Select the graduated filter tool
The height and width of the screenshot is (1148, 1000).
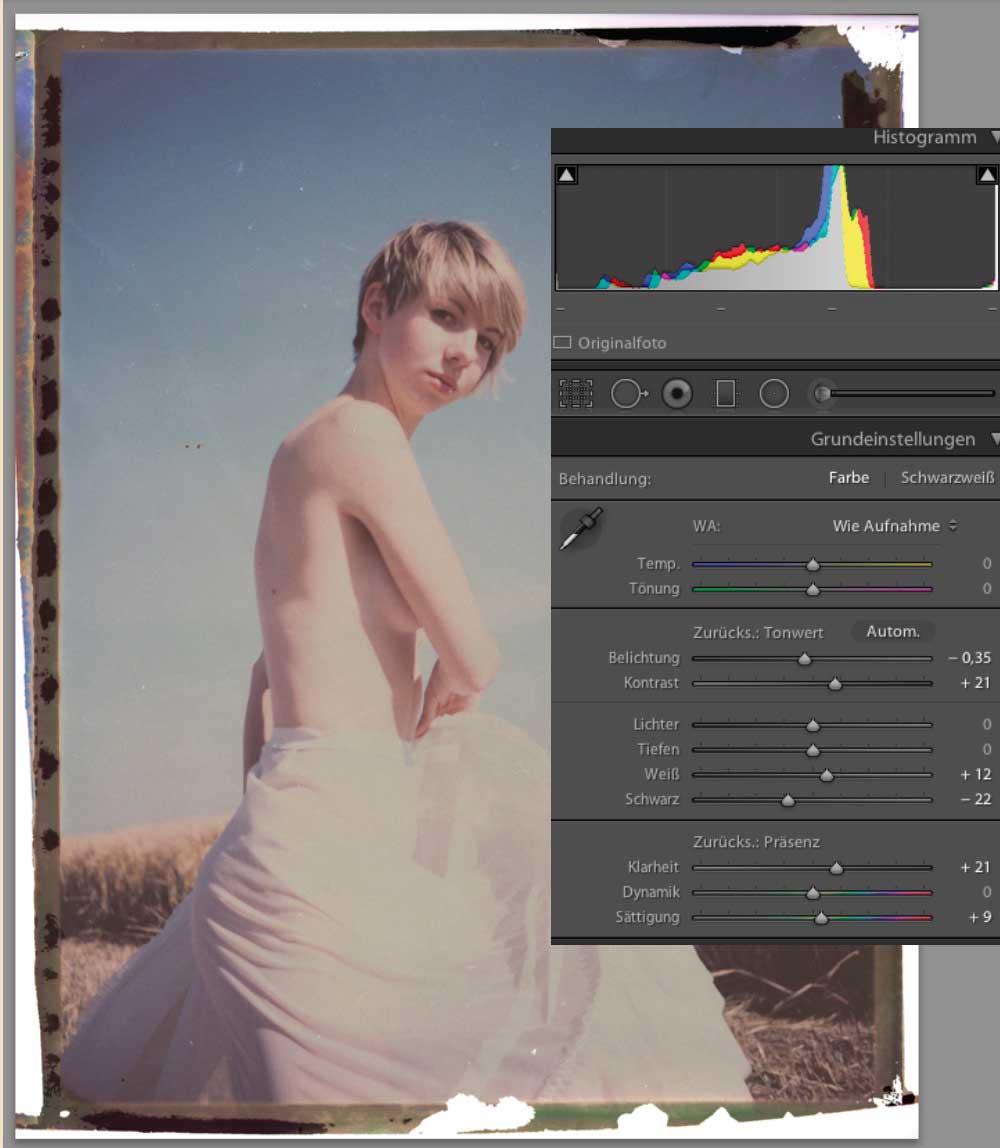click(x=725, y=394)
